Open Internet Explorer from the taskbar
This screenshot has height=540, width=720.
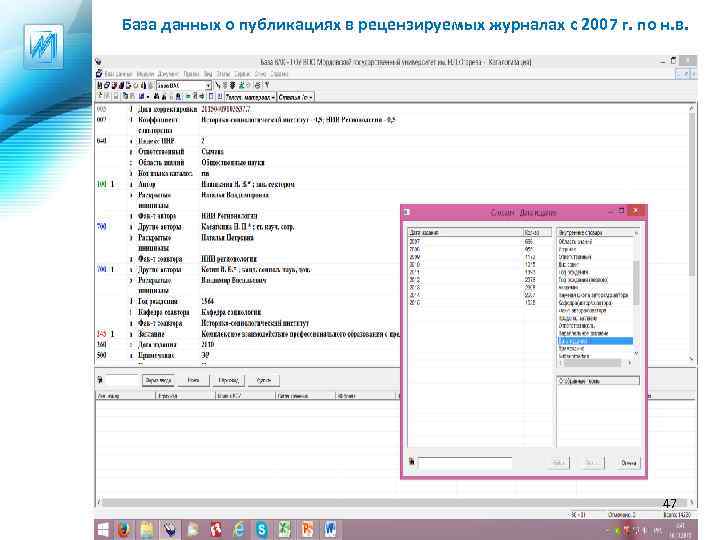coord(239,530)
